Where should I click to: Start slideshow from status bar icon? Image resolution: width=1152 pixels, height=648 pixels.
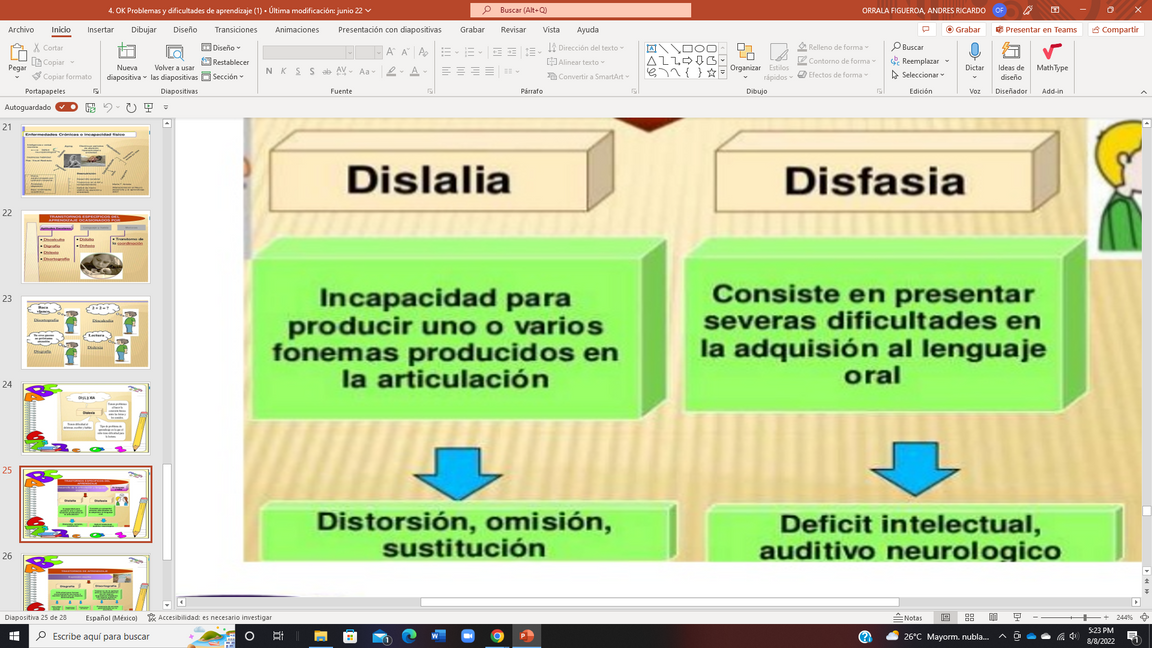click(1017, 617)
